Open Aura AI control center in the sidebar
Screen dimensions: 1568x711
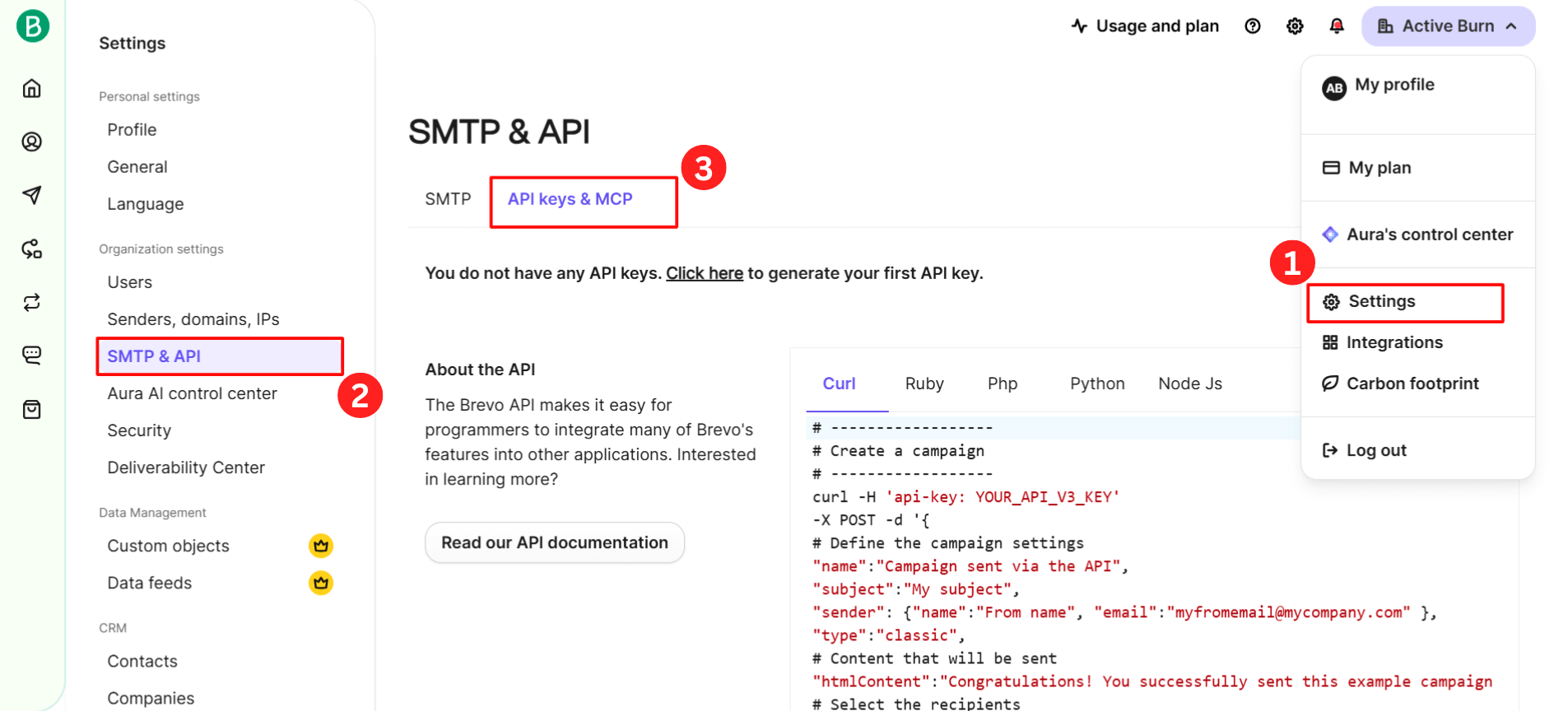point(193,393)
